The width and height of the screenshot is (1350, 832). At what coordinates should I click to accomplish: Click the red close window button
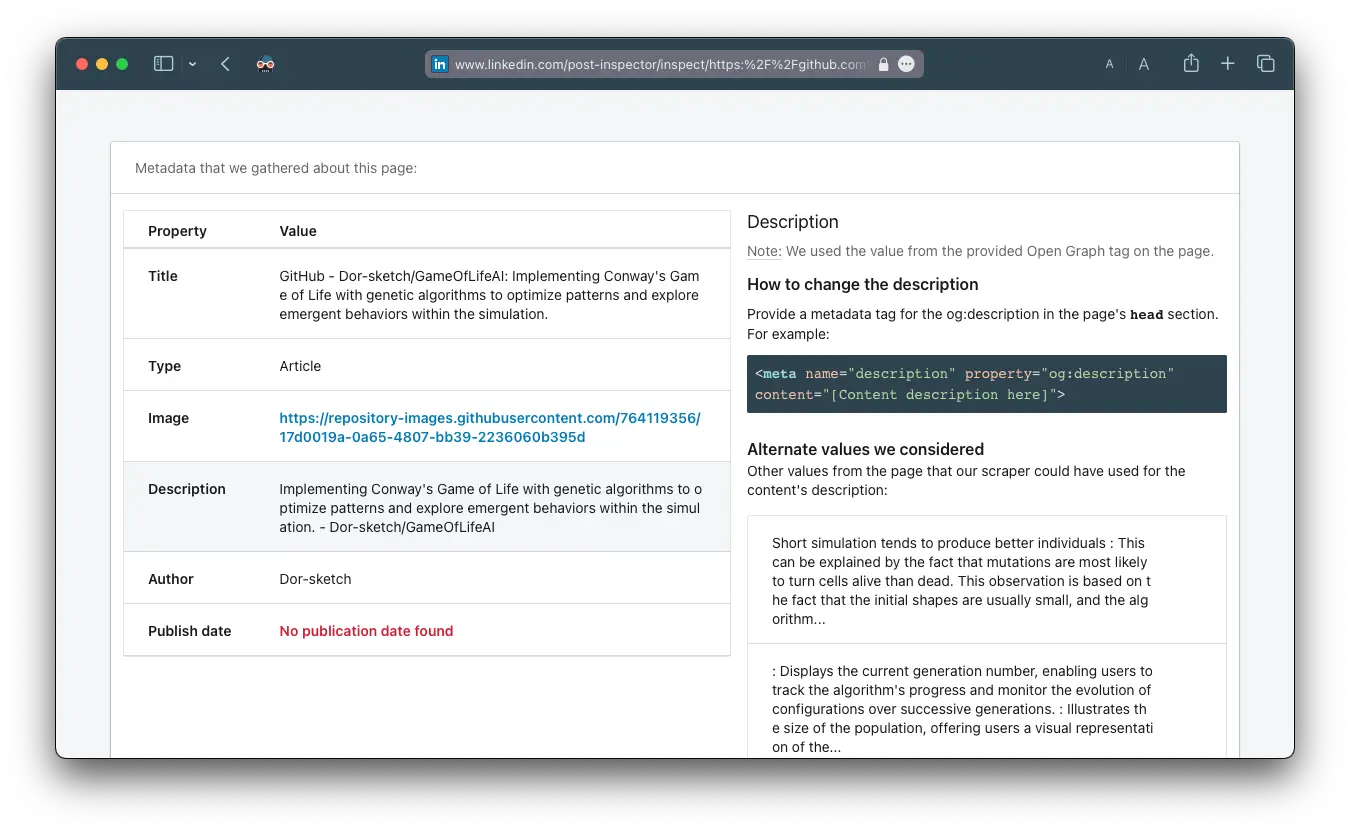[82, 64]
